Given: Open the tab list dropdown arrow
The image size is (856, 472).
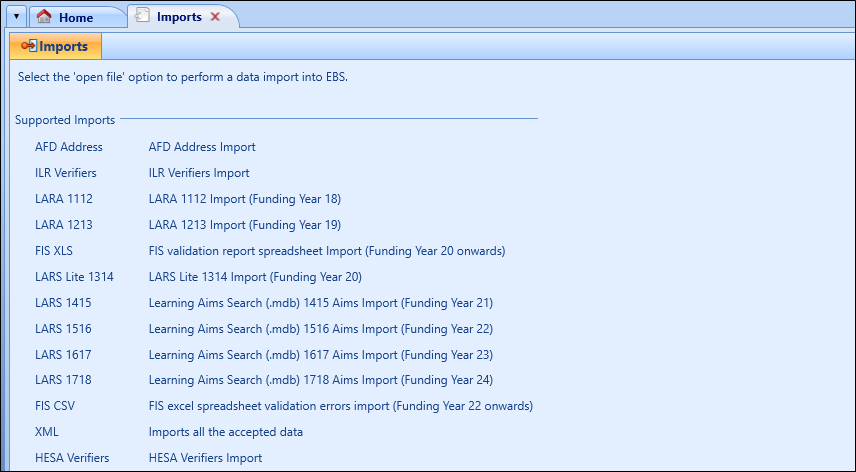Looking at the screenshot, I should [16, 16].
